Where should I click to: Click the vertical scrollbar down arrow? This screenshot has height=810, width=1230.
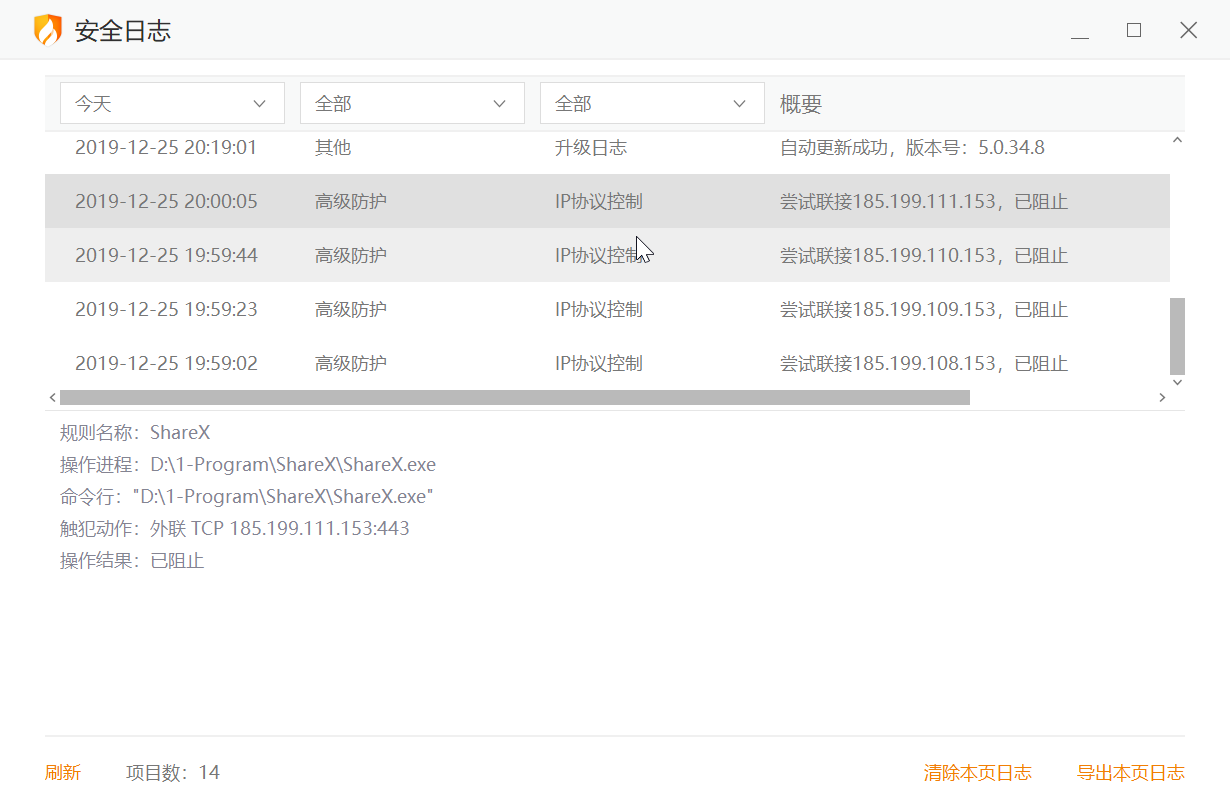click(1177, 382)
